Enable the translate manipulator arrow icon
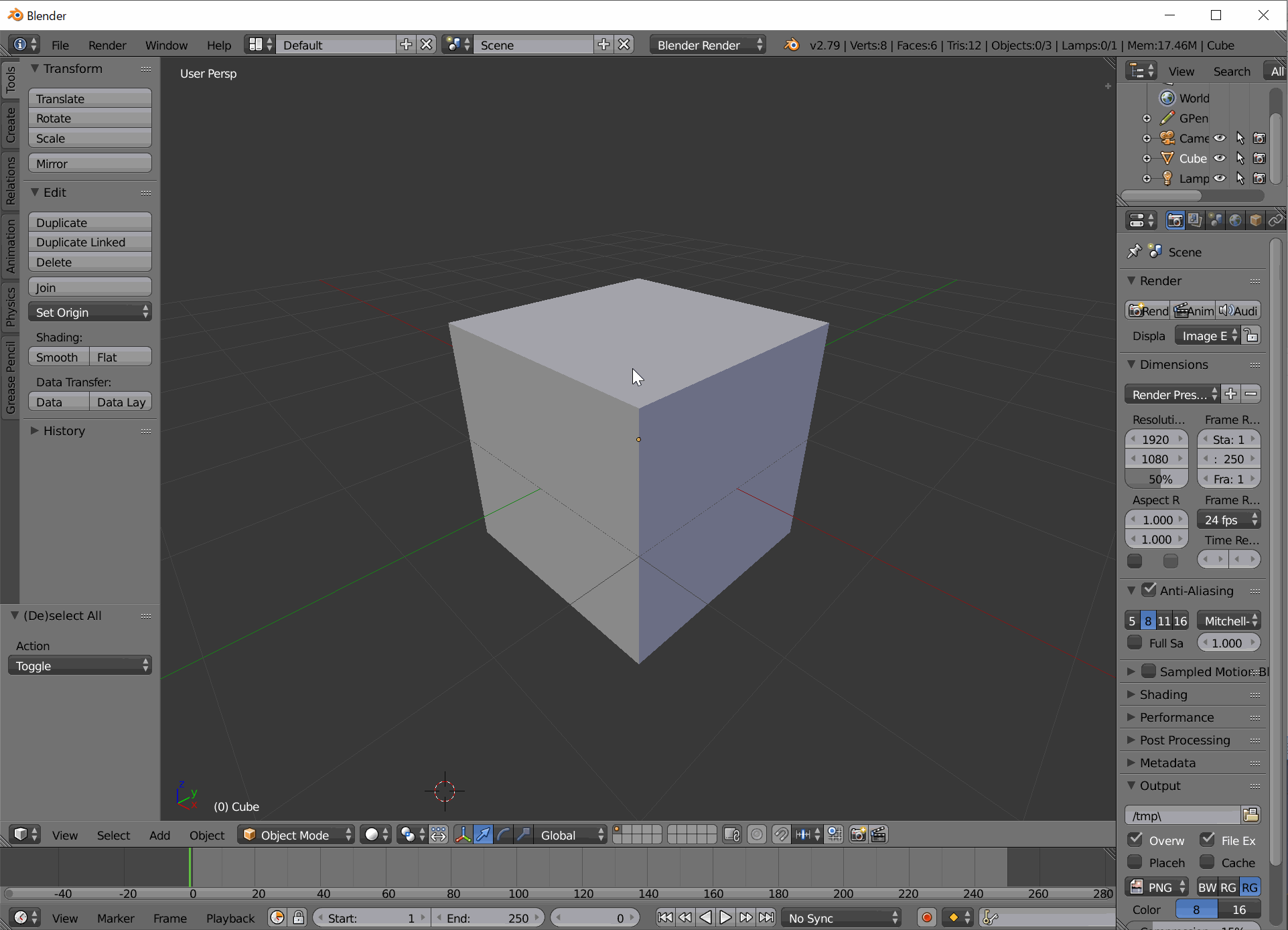 coord(483,835)
